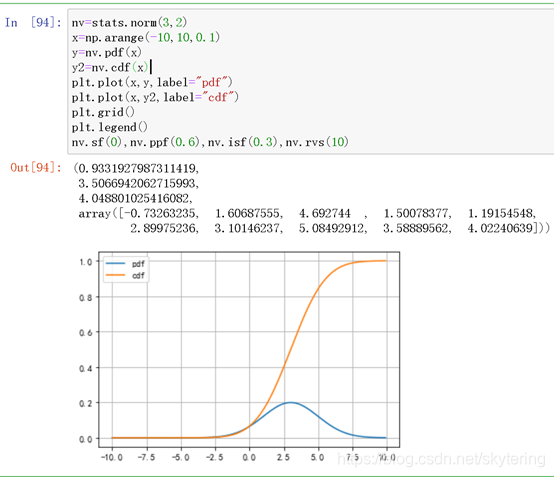Click output value 3.506694206271599
This screenshot has width=554, height=477.
click(x=137, y=183)
